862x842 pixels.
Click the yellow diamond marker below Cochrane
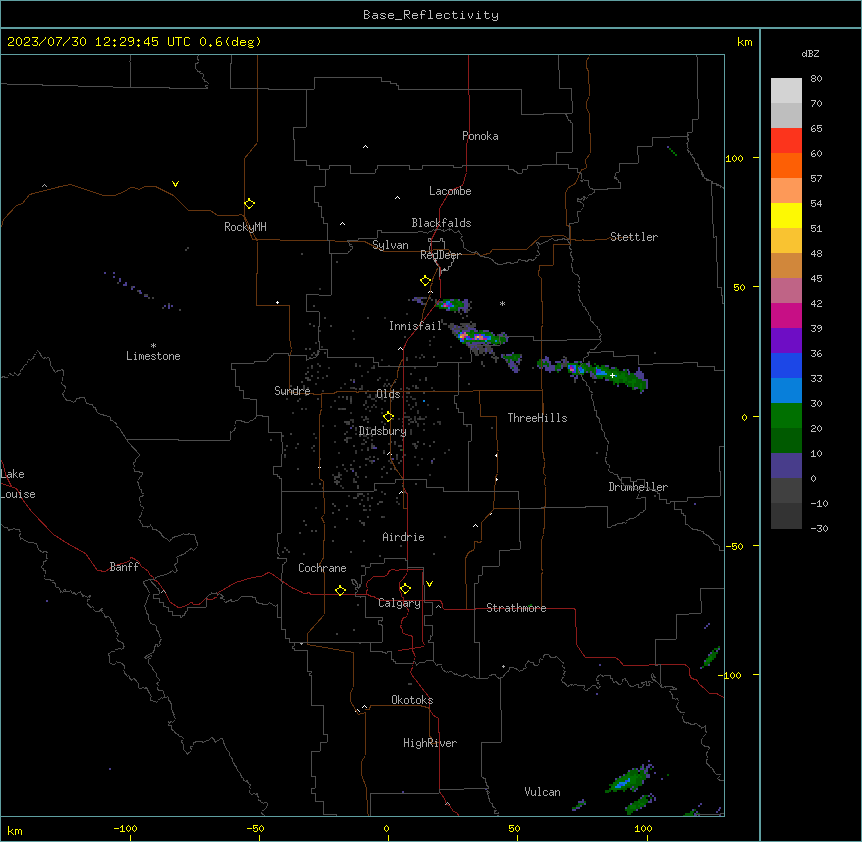[x=340, y=590]
